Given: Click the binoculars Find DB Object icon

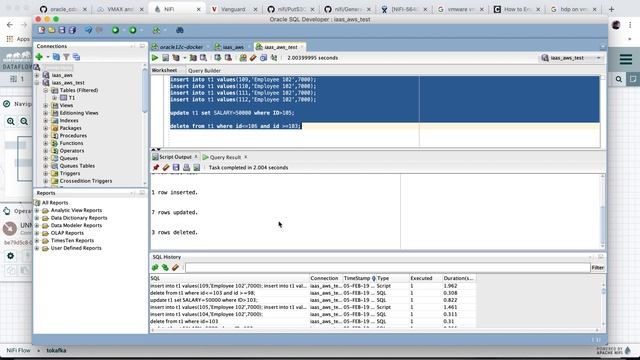Looking at the screenshot, I should (180, 30).
